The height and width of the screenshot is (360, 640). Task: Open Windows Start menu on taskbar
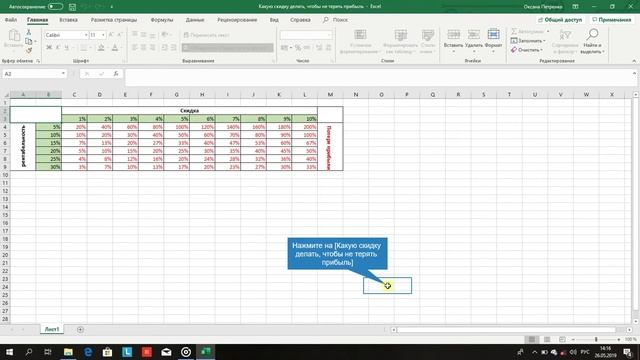point(9,352)
